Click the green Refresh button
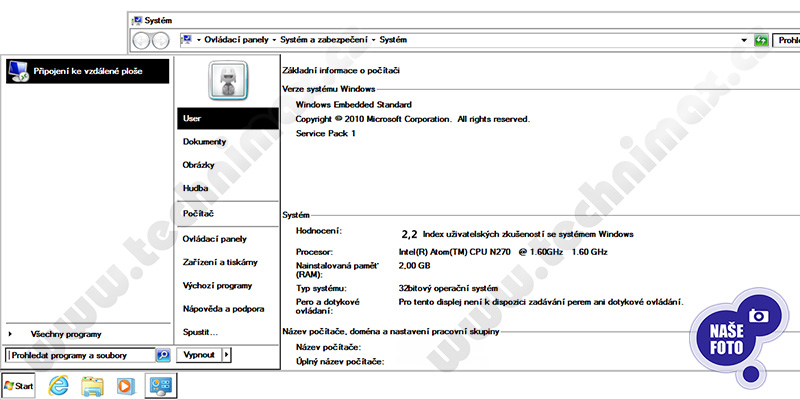 click(761, 40)
